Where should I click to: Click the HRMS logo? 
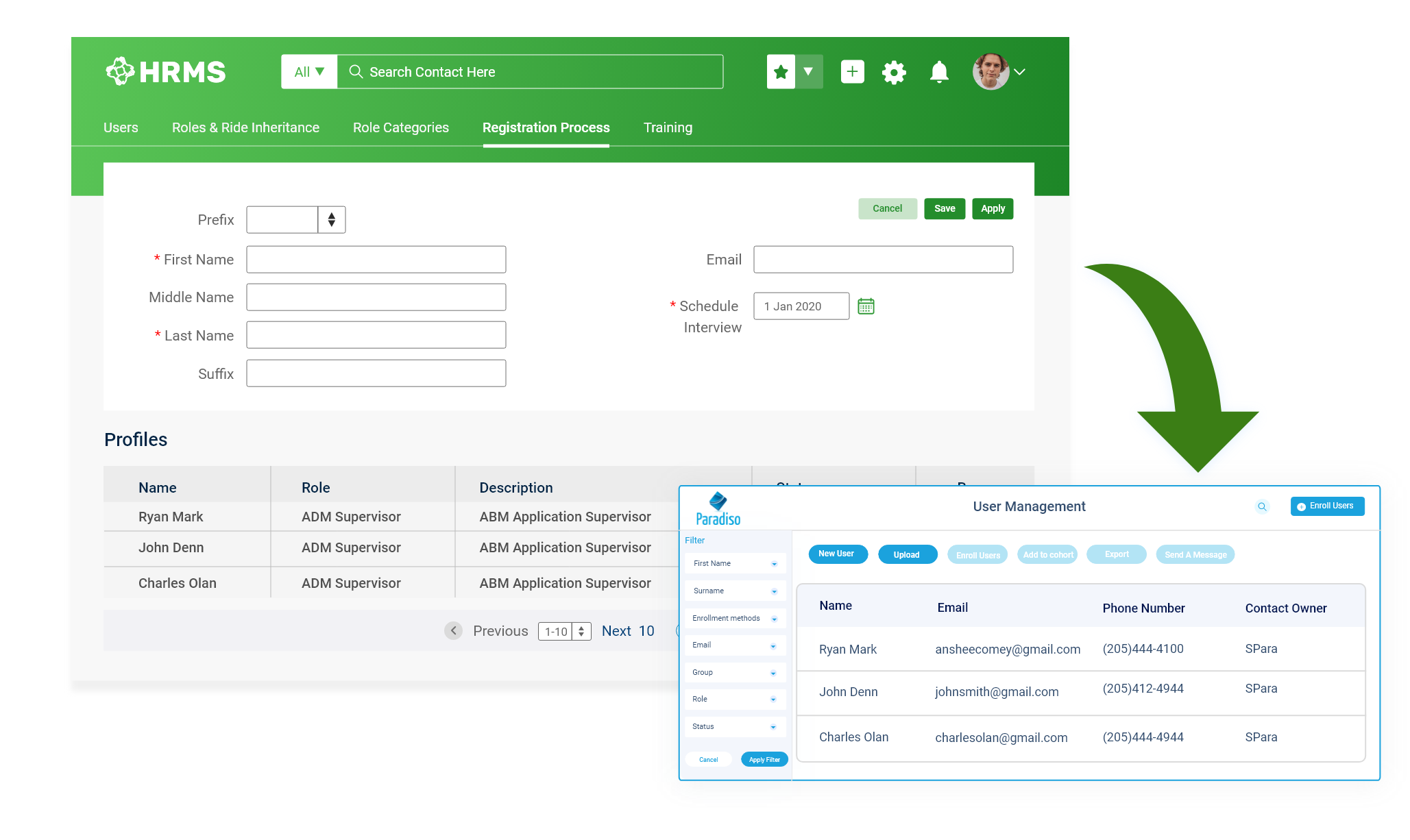(x=165, y=71)
